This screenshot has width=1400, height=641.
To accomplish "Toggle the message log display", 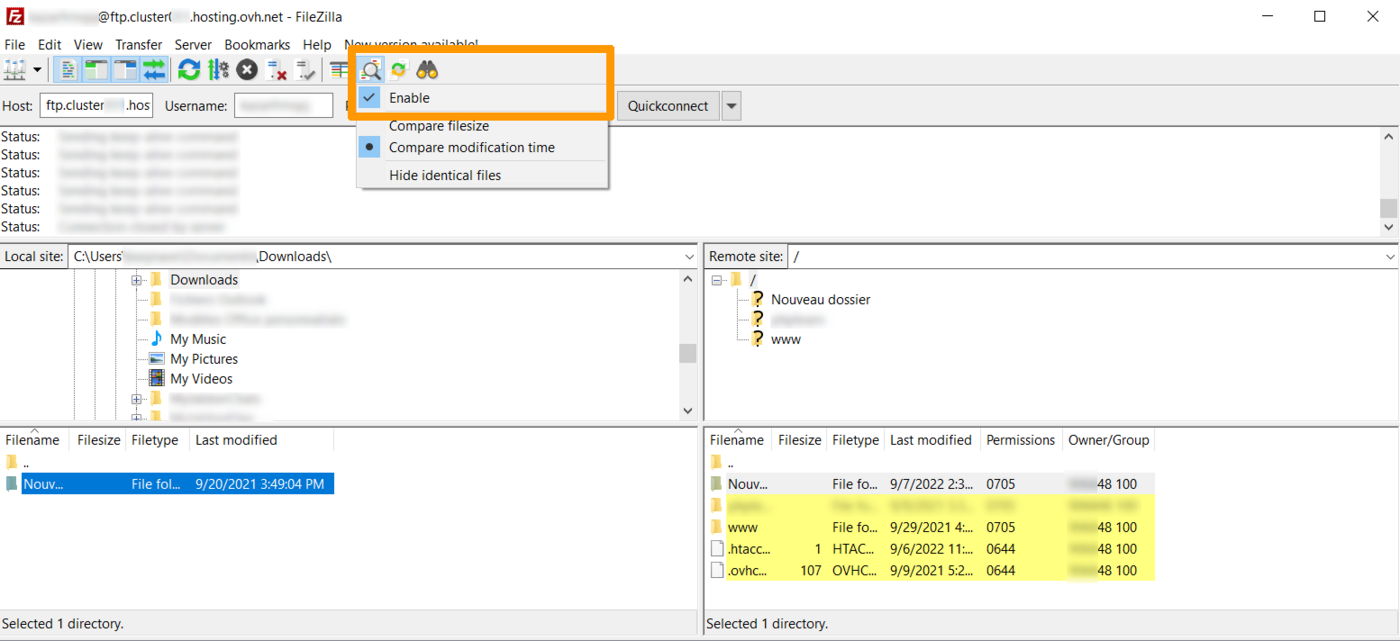I will pos(67,70).
